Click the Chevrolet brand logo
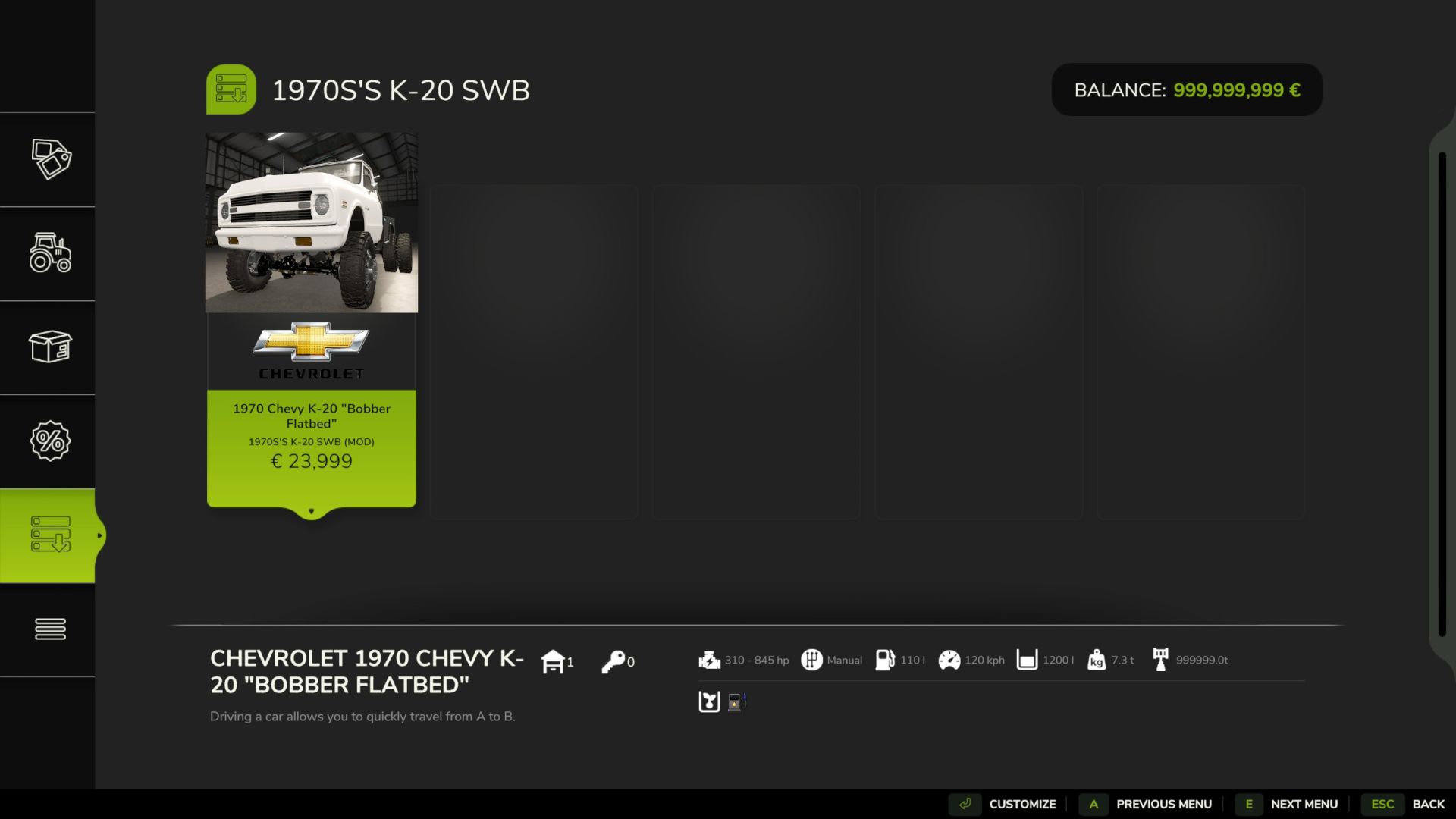The height and width of the screenshot is (819, 1456). click(312, 351)
